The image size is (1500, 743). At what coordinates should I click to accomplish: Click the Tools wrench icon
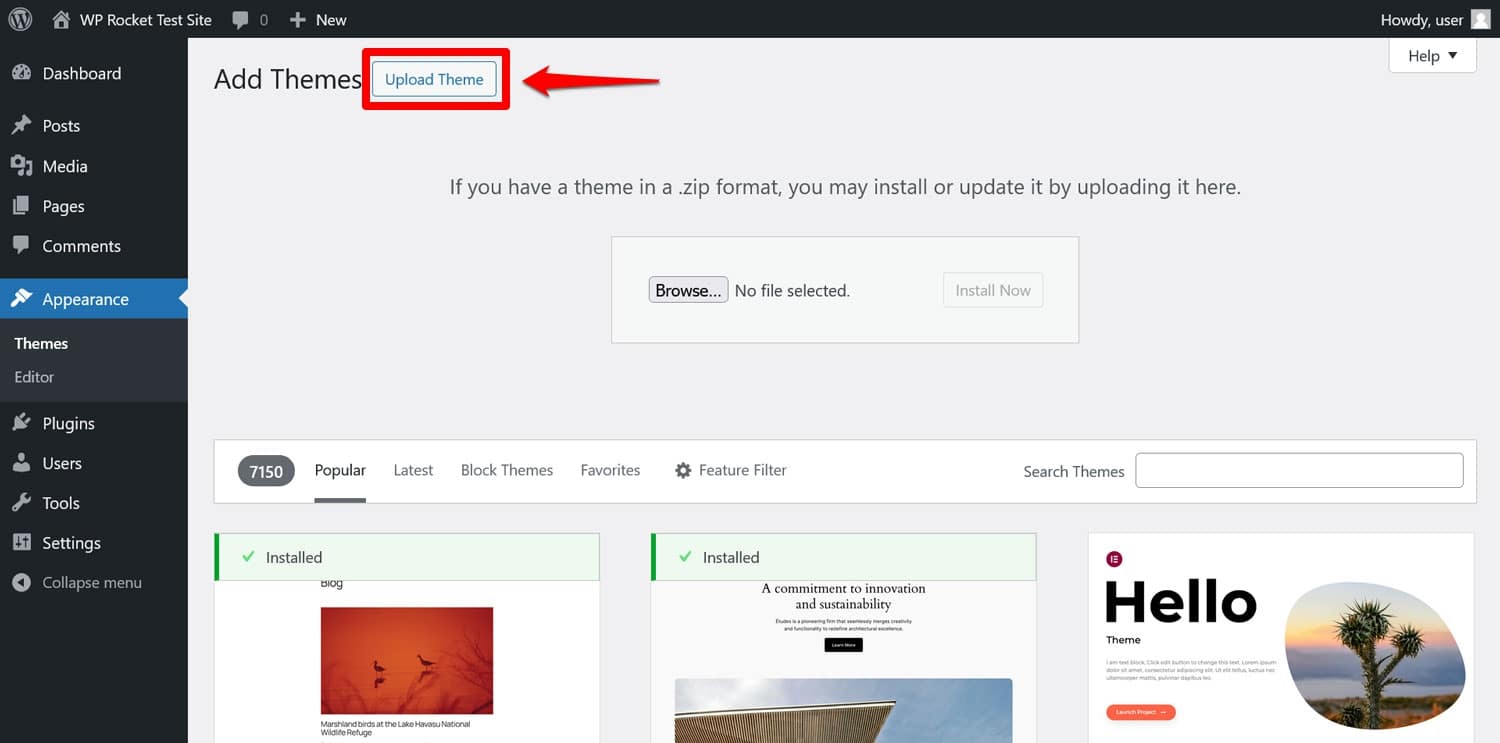(21, 503)
